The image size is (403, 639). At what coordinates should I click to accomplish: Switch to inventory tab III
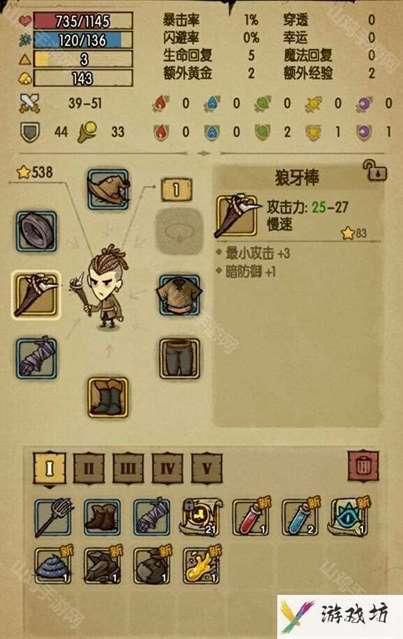(128, 469)
